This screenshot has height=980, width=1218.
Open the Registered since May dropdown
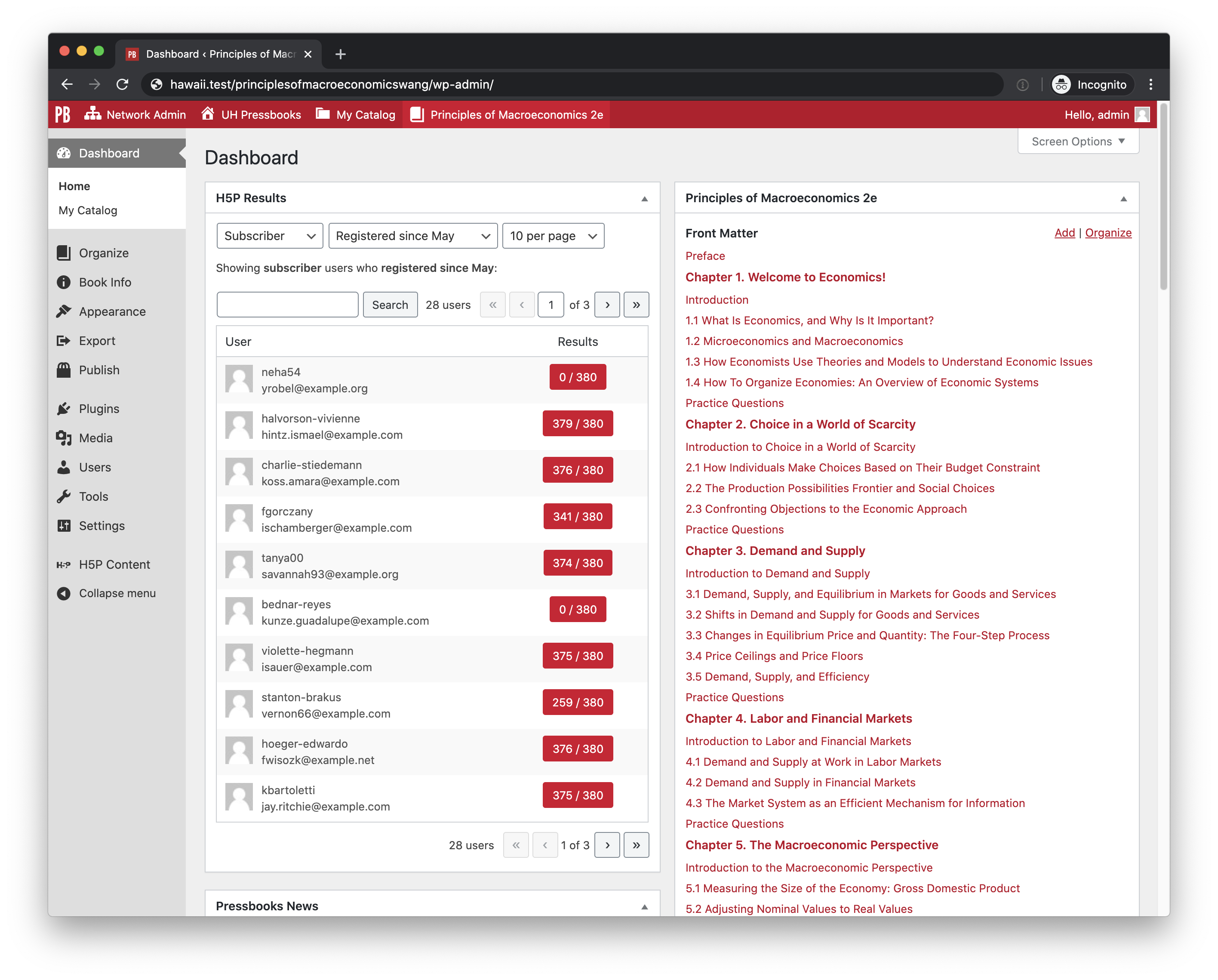[413, 236]
